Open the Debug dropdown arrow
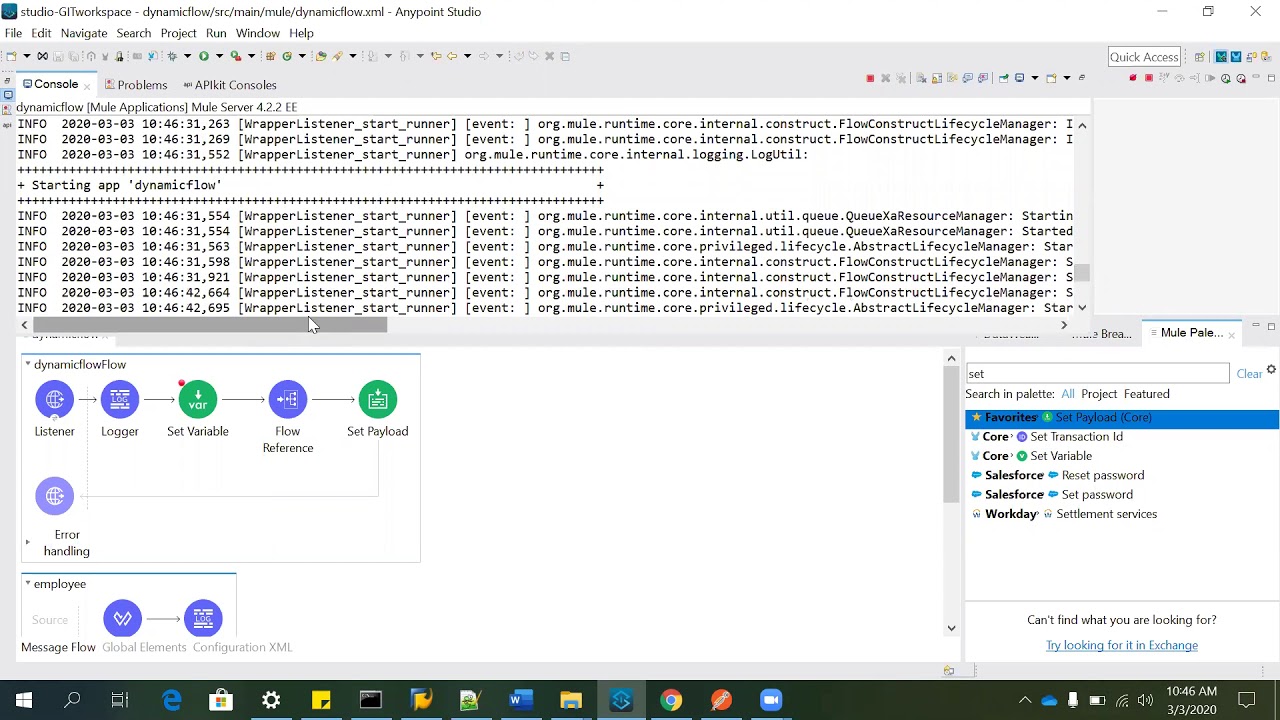 click(187, 56)
